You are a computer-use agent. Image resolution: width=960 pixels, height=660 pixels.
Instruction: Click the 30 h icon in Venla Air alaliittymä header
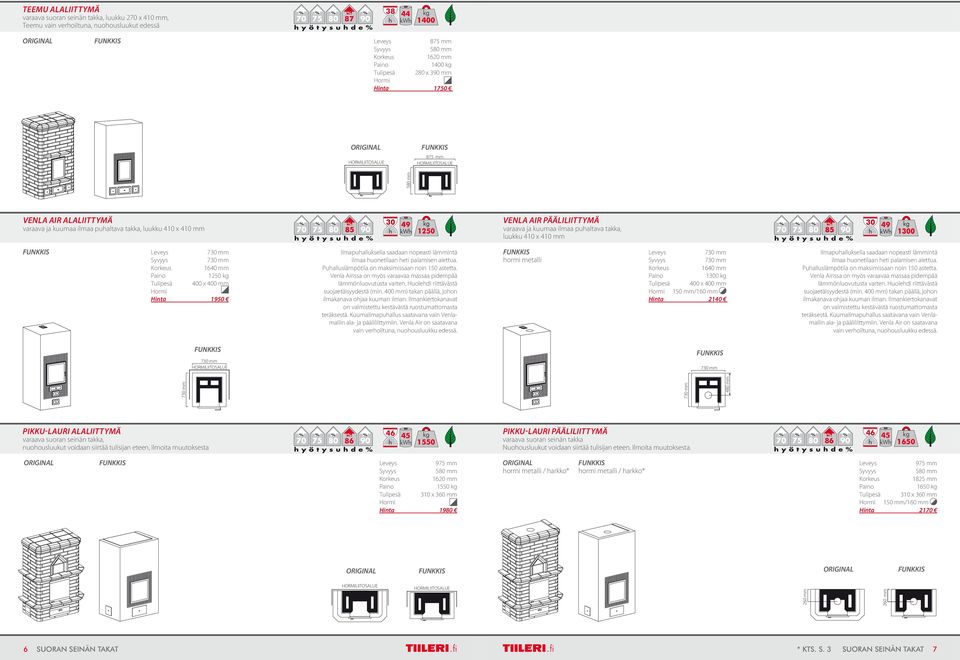coord(390,227)
